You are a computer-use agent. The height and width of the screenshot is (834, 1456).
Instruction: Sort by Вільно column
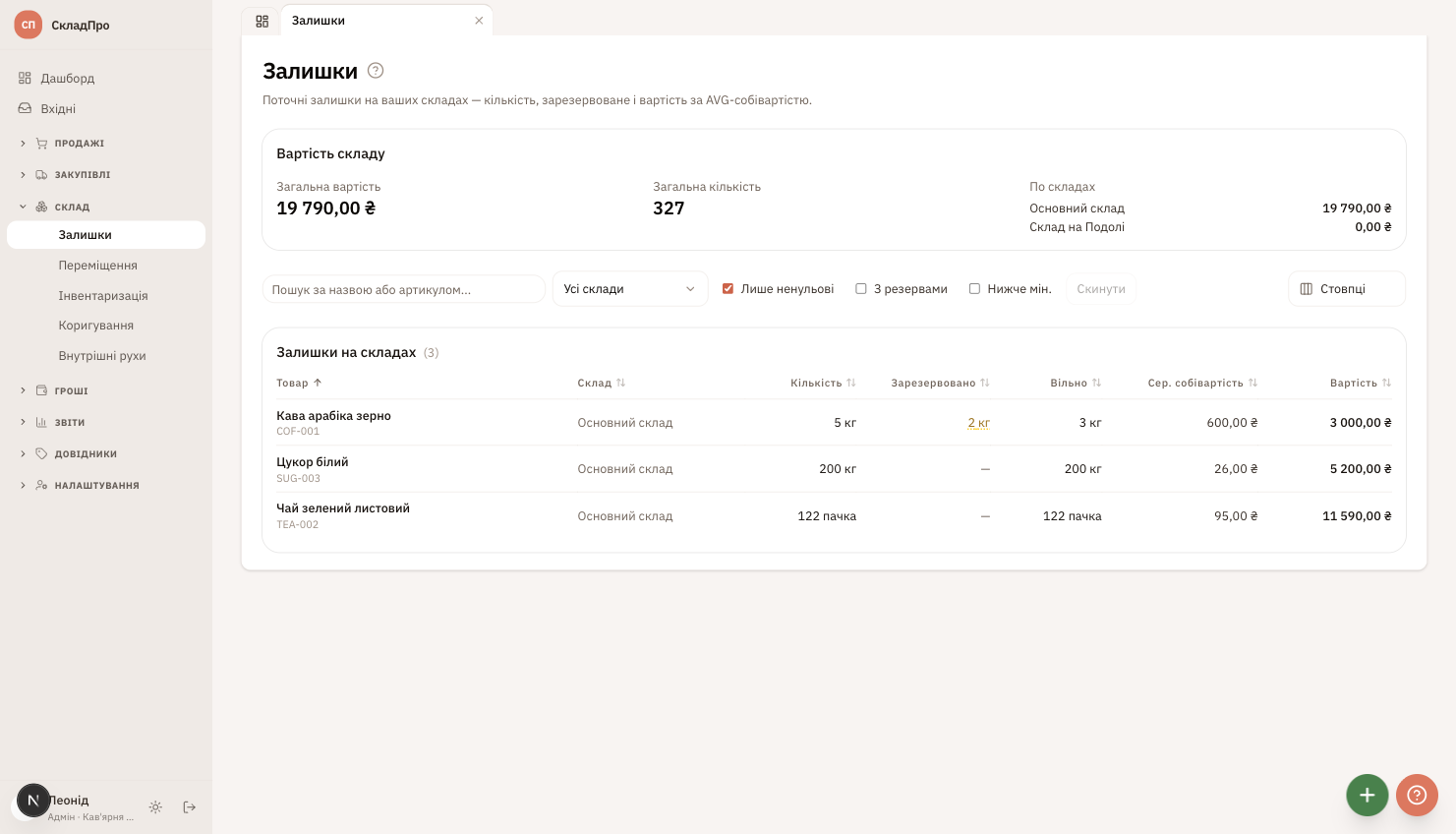pyautogui.click(x=1076, y=383)
